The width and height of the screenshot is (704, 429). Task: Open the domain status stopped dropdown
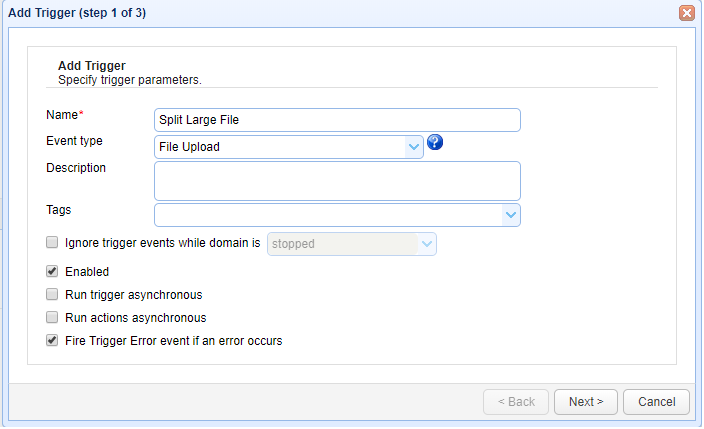coord(427,243)
